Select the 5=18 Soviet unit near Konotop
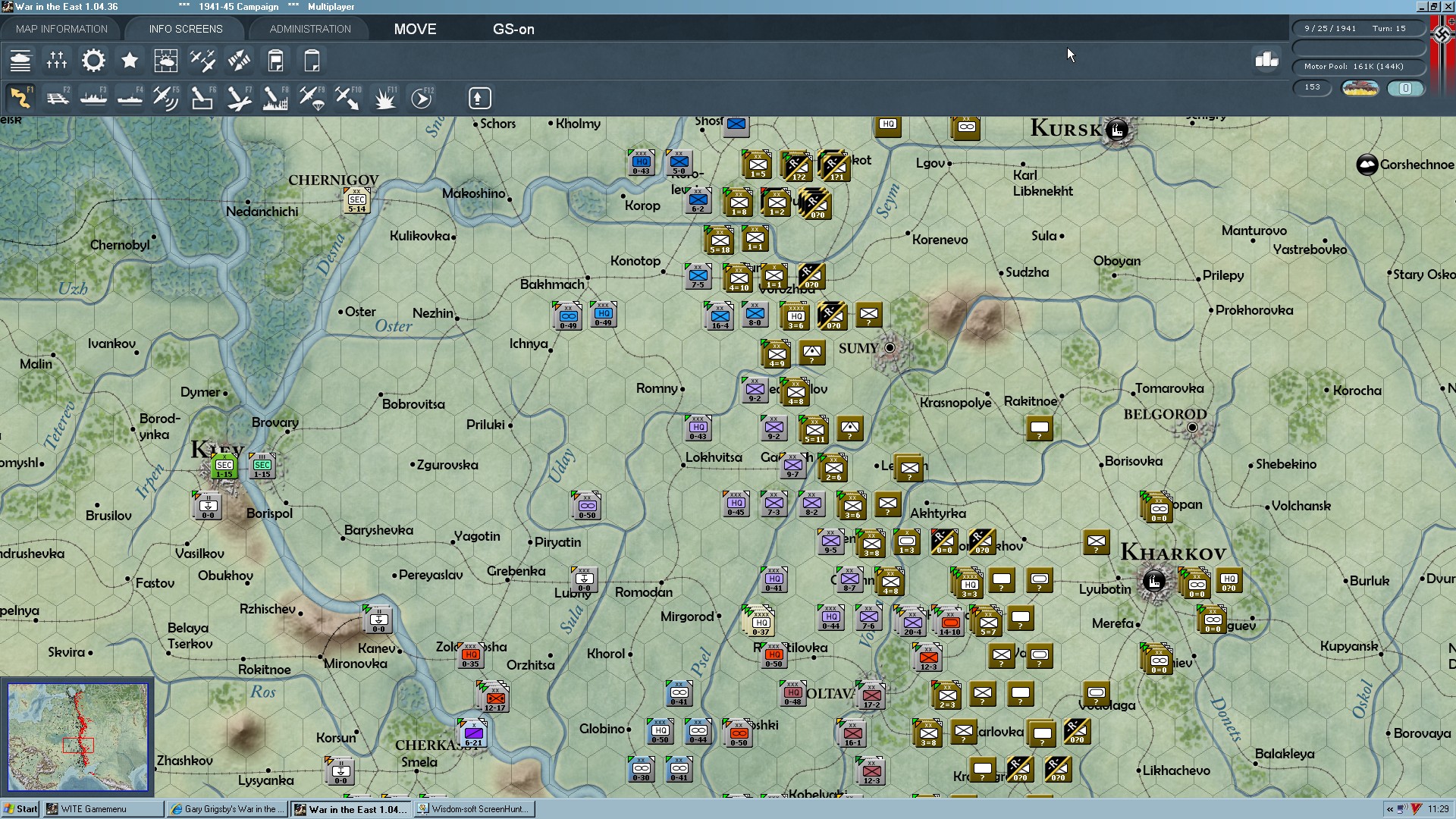This screenshot has height=819, width=1456. pyautogui.click(x=719, y=240)
